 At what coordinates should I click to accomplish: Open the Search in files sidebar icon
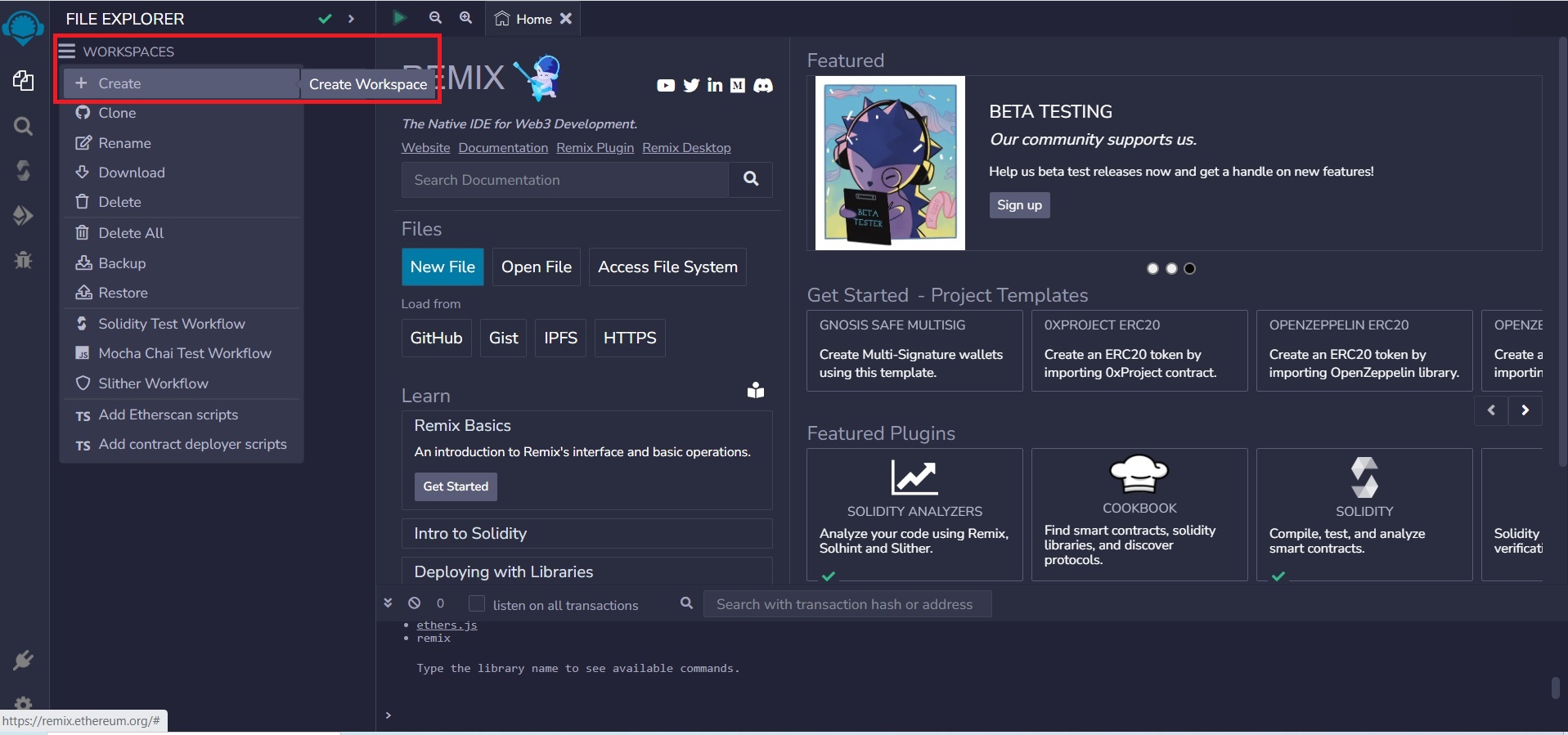click(x=23, y=126)
